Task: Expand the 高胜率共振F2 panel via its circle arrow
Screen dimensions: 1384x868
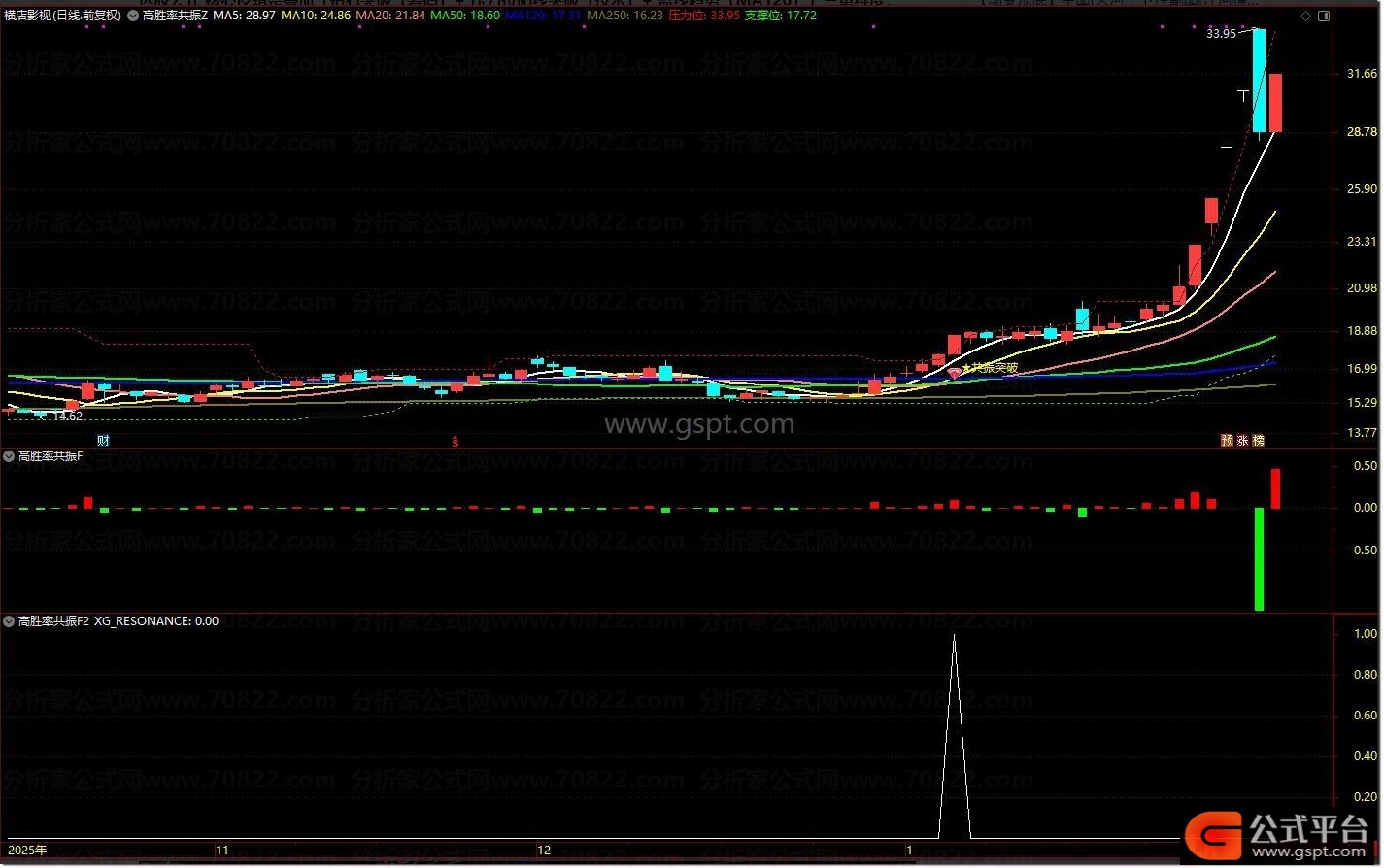Action: click(8, 620)
